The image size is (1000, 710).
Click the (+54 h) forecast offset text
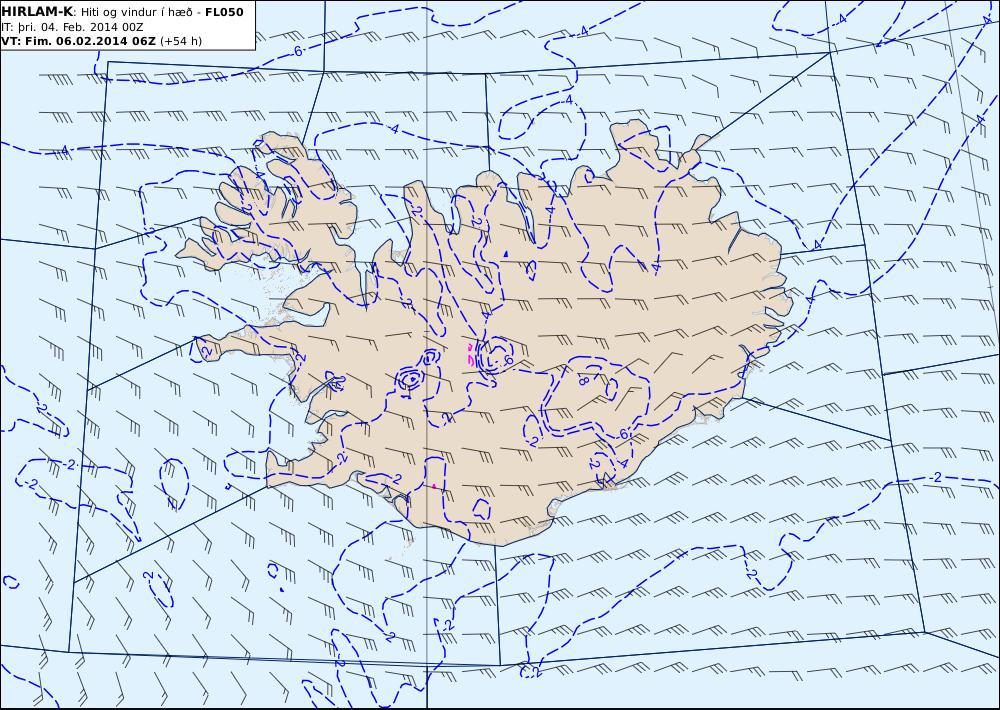tap(180, 41)
